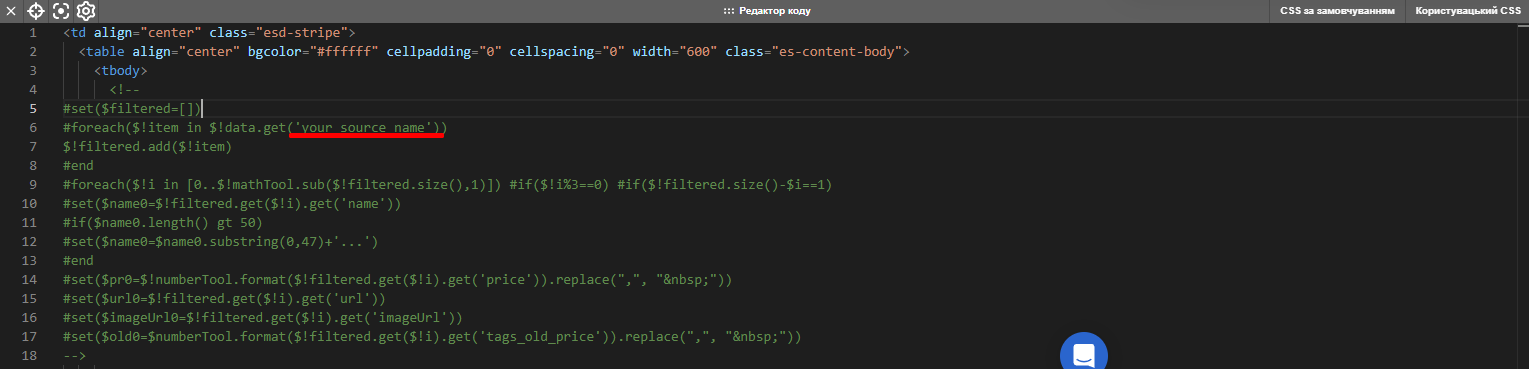
Task: Click the comment closing --> on line 18
Action: click(x=75, y=356)
